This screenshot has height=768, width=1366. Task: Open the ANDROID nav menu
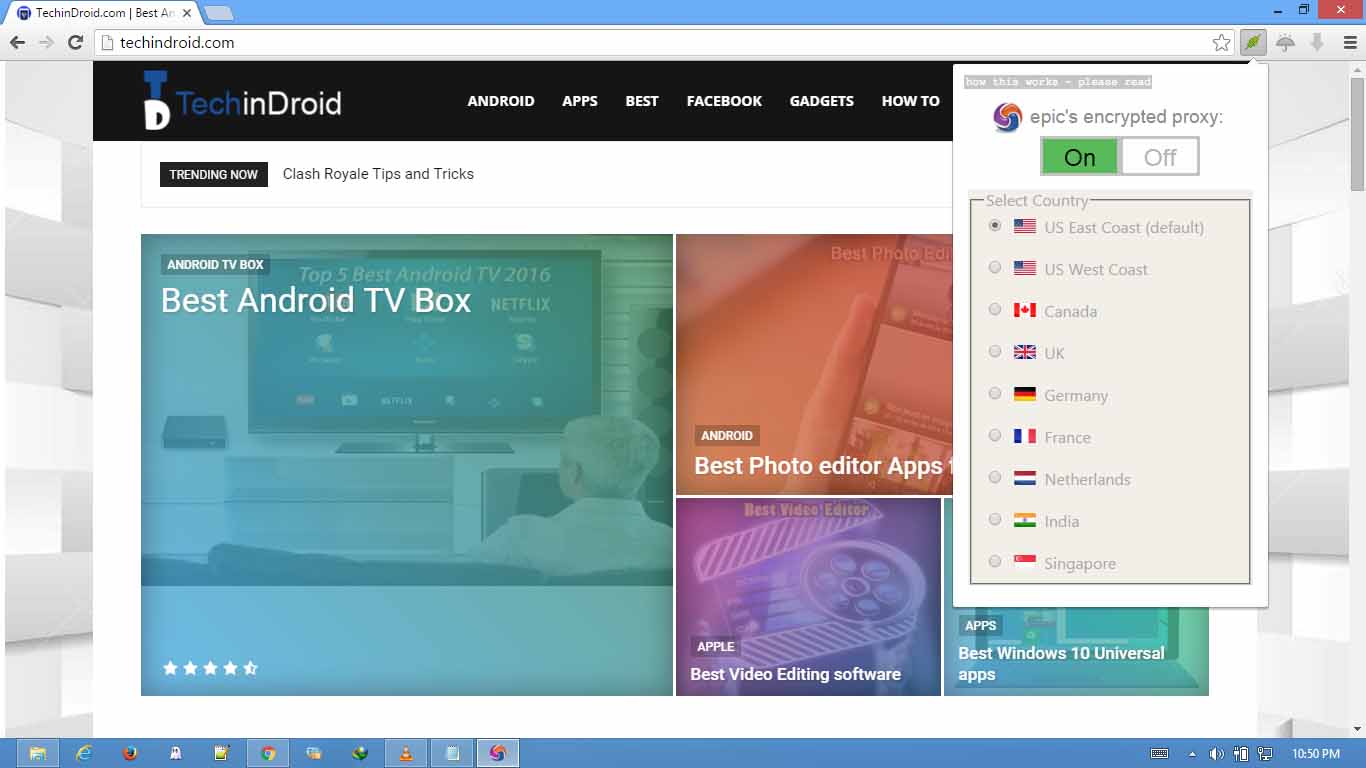pos(501,101)
